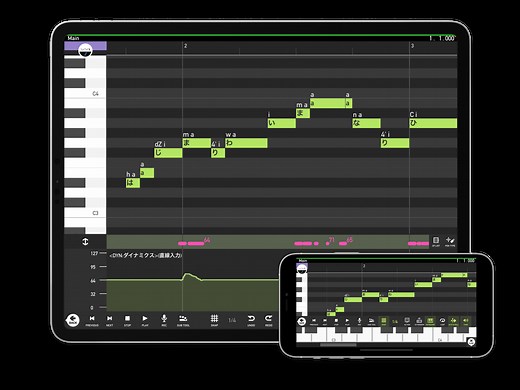Start playback with tablet Play button
The height and width of the screenshot is (390, 520).
[x=145, y=320]
